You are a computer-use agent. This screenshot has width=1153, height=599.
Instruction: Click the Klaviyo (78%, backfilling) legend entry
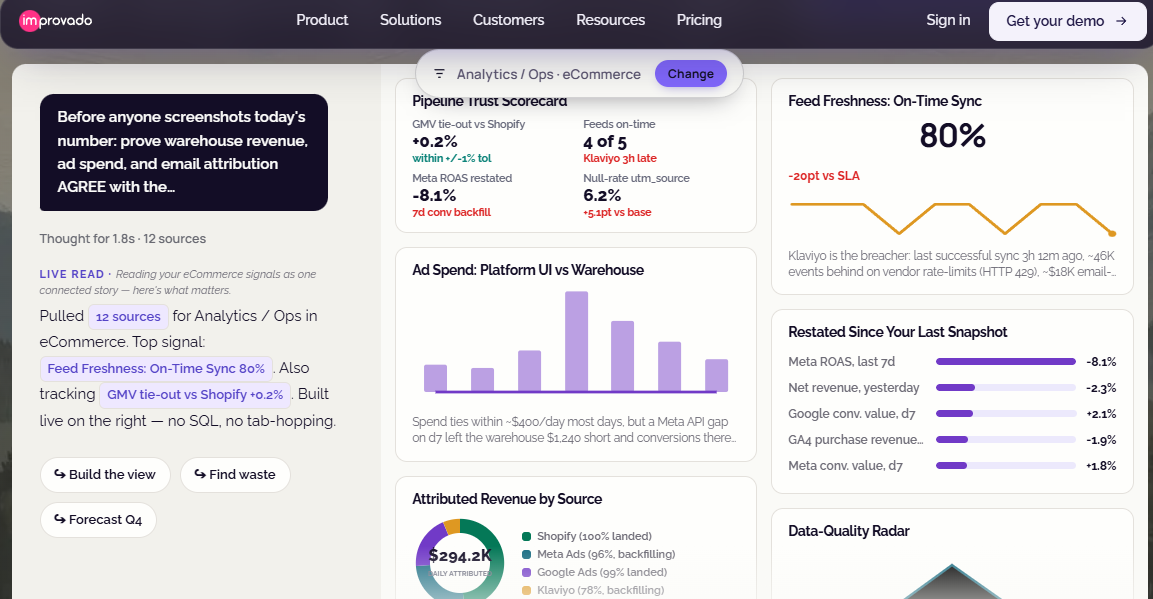[593, 590]
